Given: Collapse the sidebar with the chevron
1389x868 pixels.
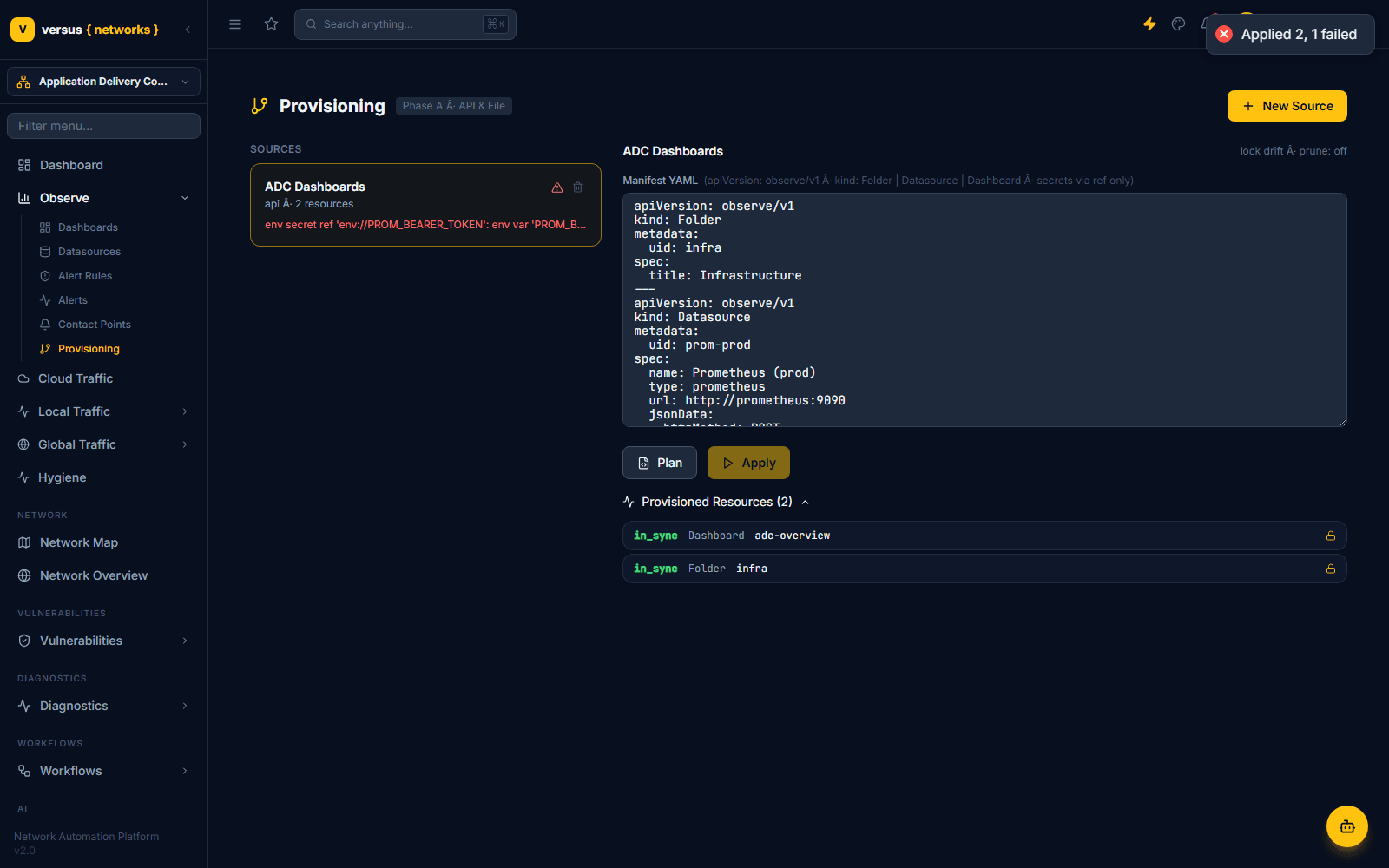Looking at the screenshot, I should click(188, 30).
